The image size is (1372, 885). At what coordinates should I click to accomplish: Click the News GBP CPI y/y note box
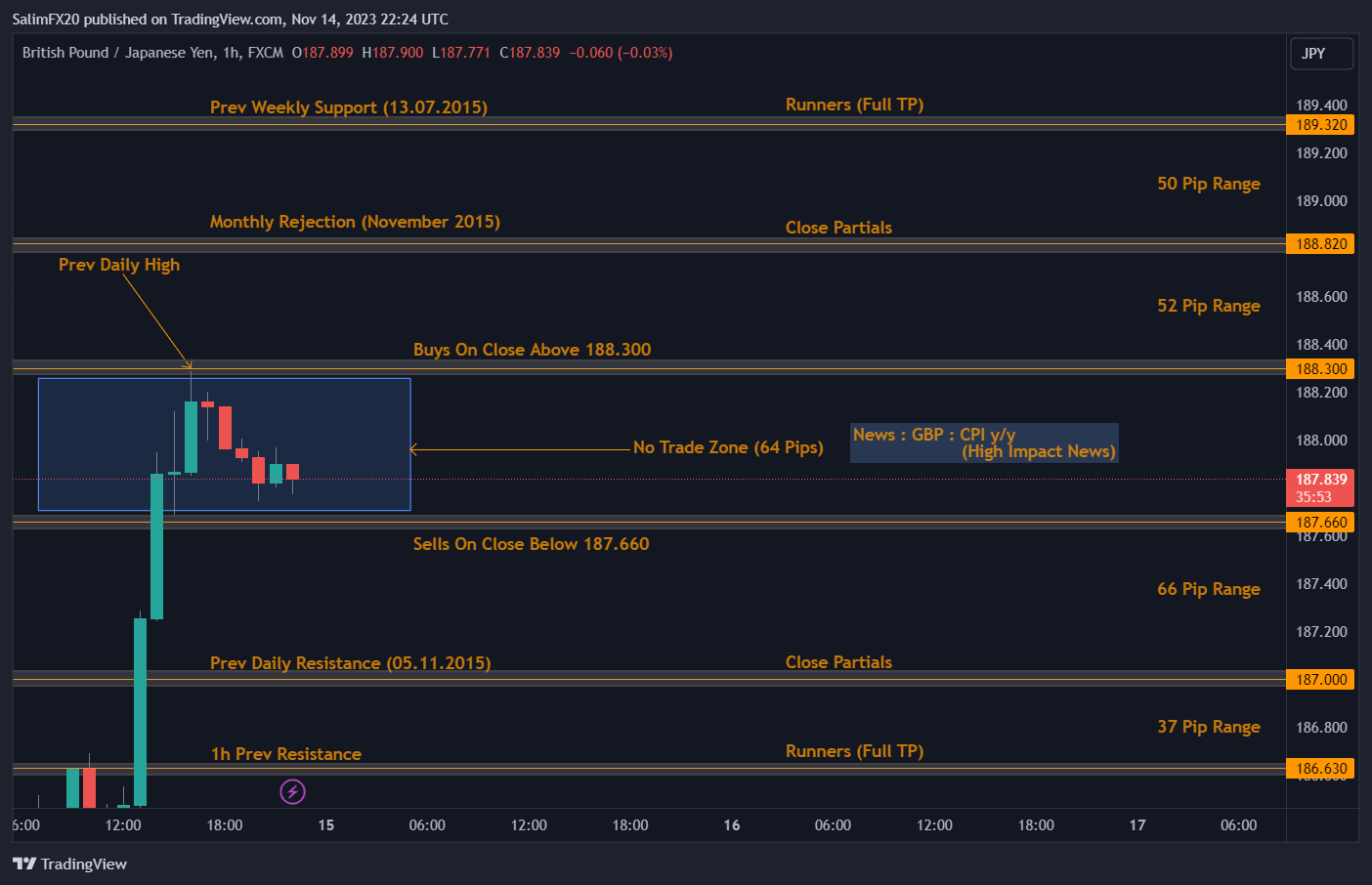tap(984, 442)
